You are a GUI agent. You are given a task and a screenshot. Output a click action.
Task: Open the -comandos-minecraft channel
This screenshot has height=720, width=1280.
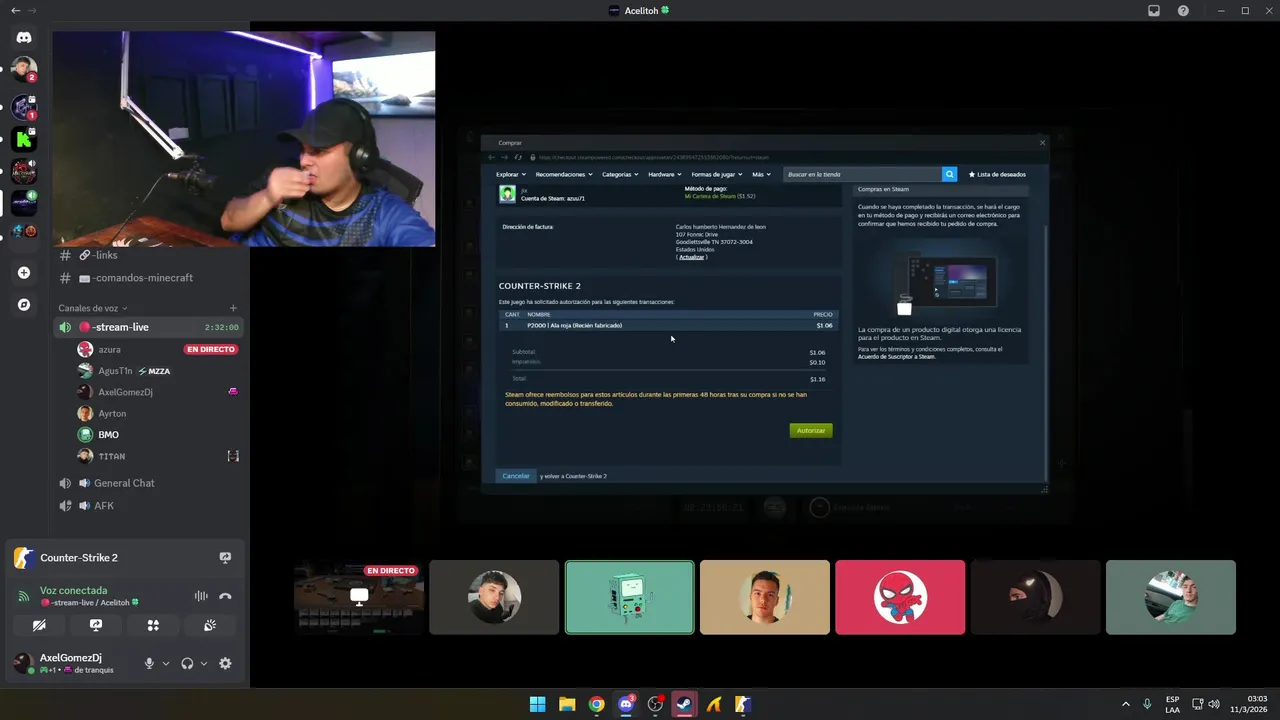click(148, 278)
